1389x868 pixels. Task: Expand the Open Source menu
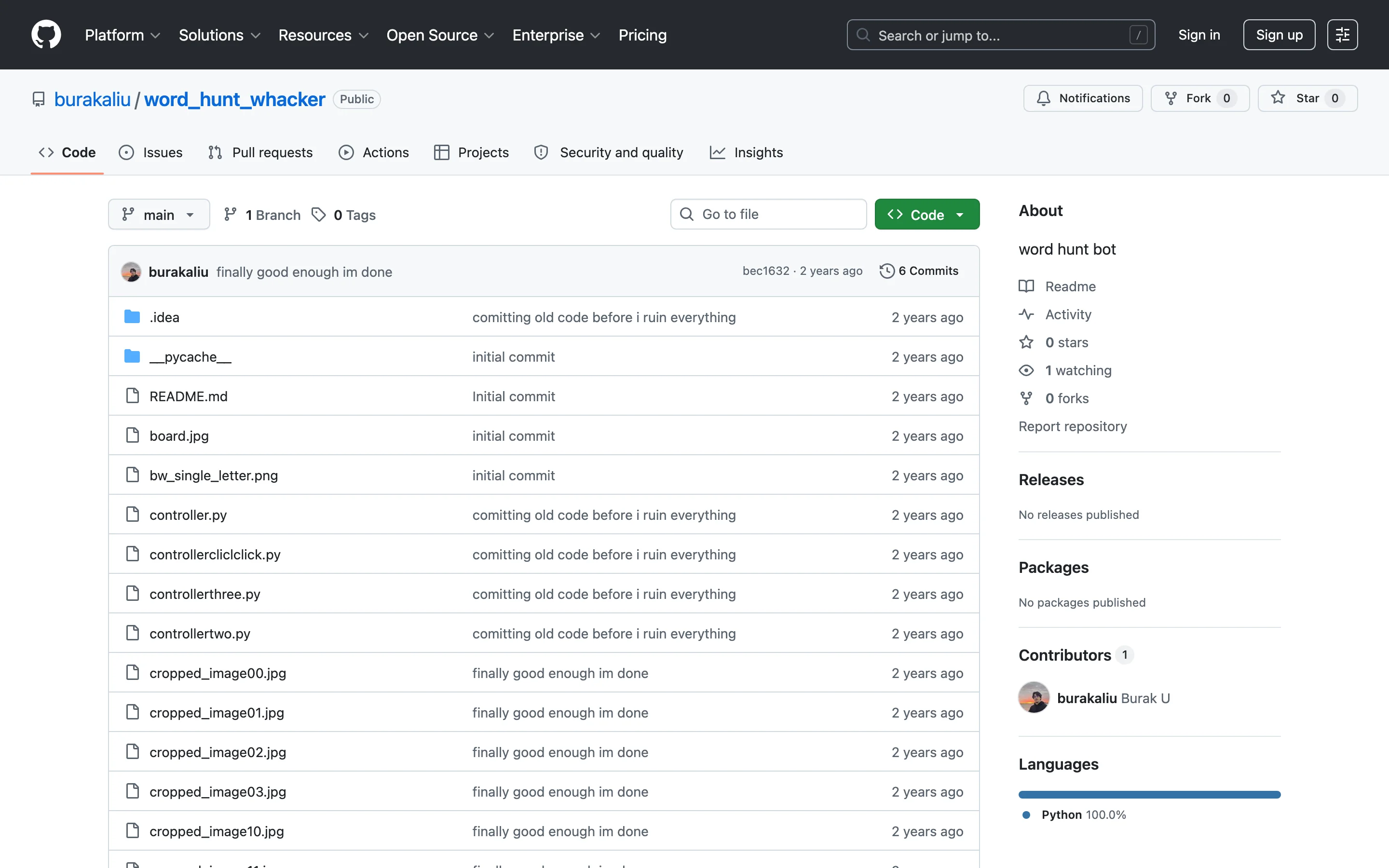coord(440,35)
